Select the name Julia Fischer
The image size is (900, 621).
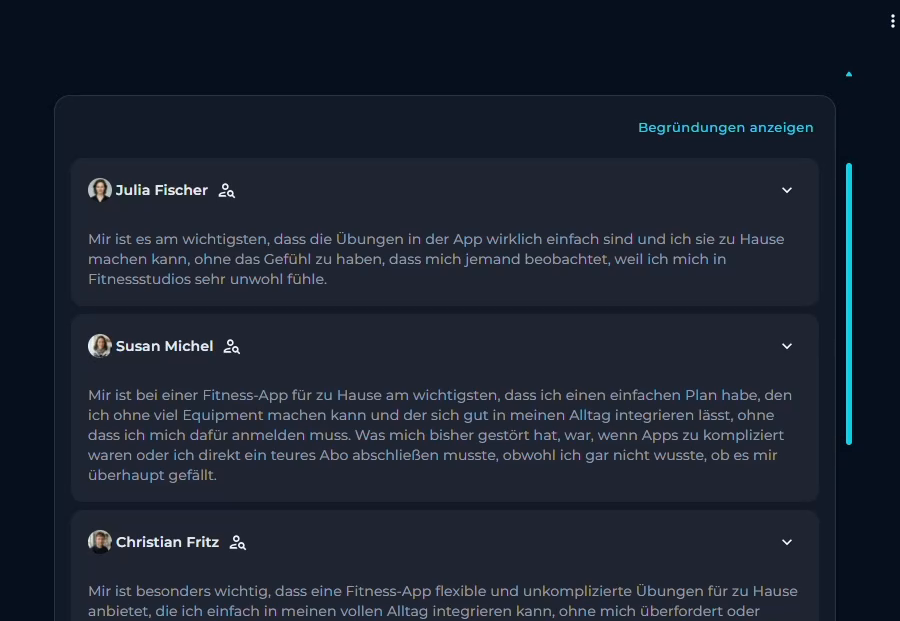(x=162, y=190)
